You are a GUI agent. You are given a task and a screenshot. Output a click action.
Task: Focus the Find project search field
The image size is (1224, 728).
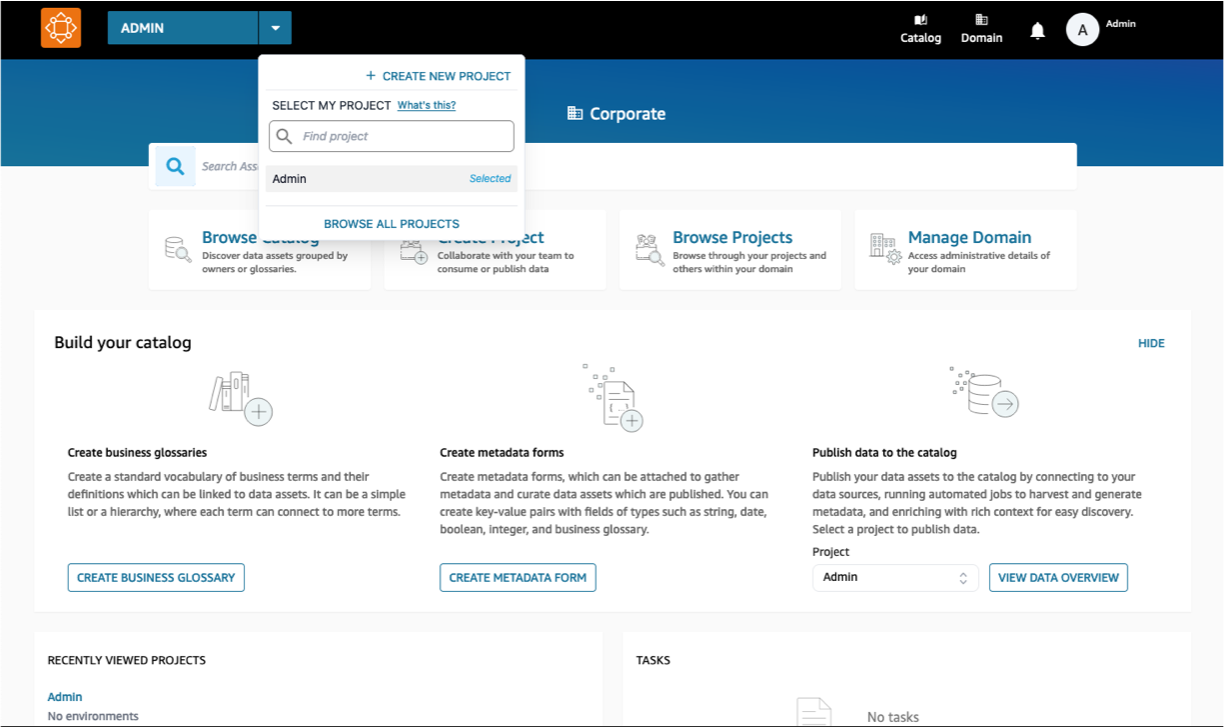[x=392, y=136]
